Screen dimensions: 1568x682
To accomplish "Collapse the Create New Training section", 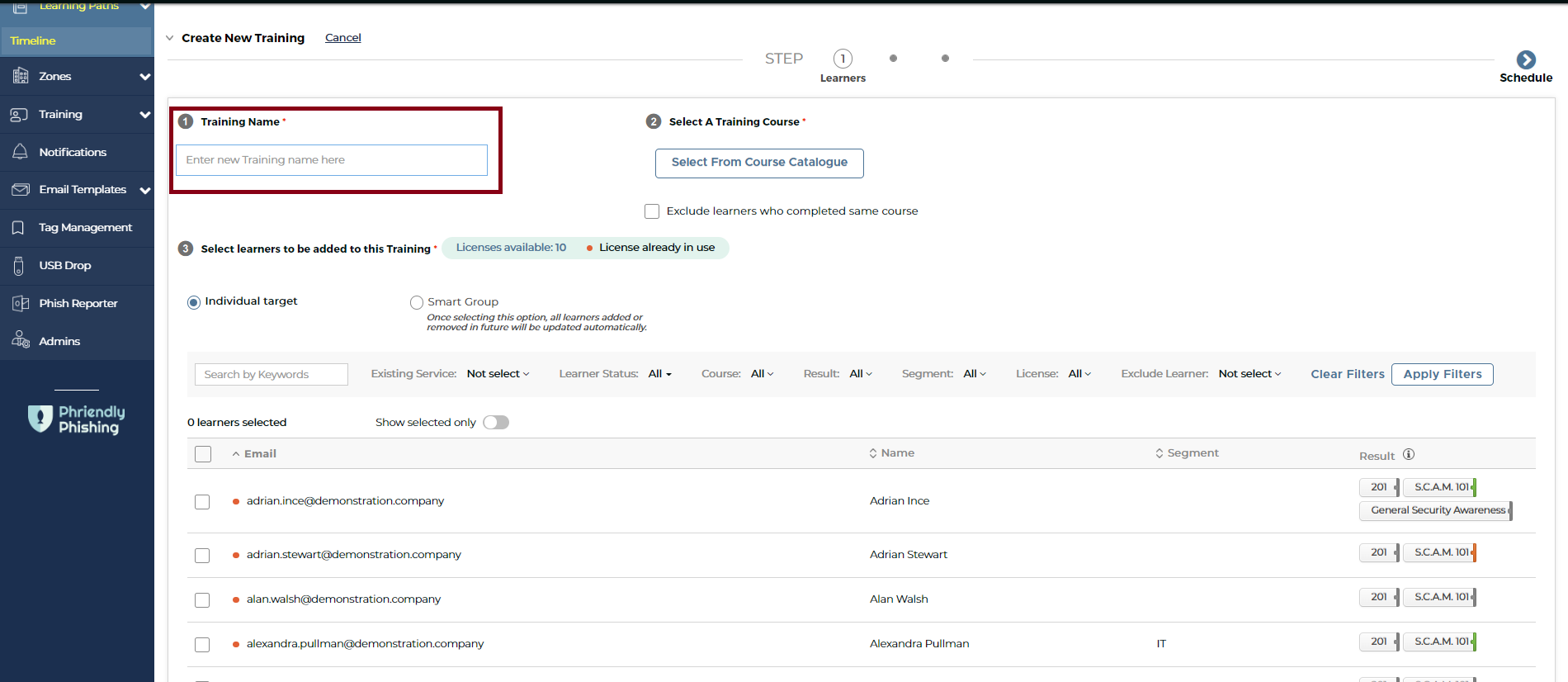I will pyautogui.click(x=170, y=38).
